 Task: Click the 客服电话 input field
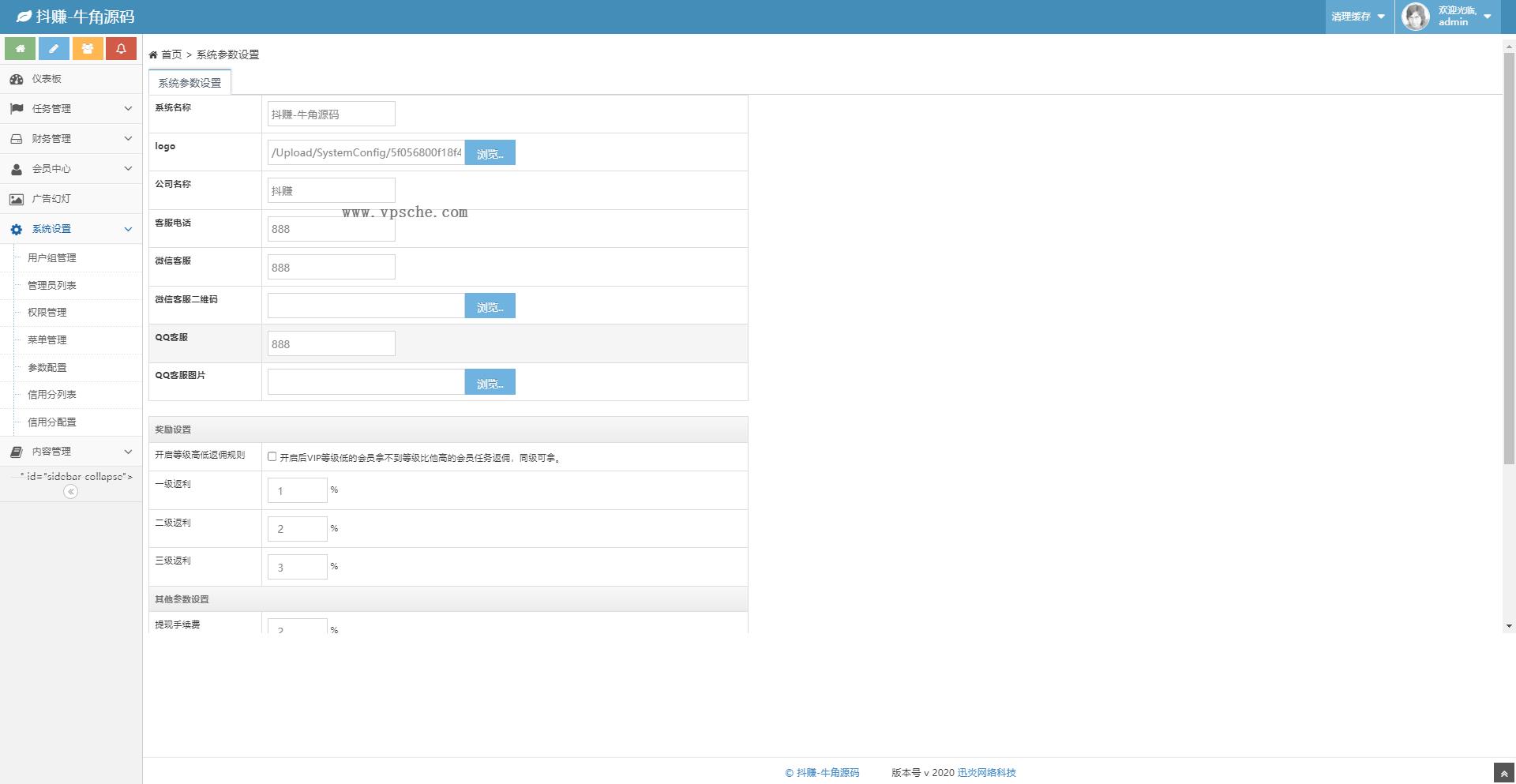pos(331,229)
